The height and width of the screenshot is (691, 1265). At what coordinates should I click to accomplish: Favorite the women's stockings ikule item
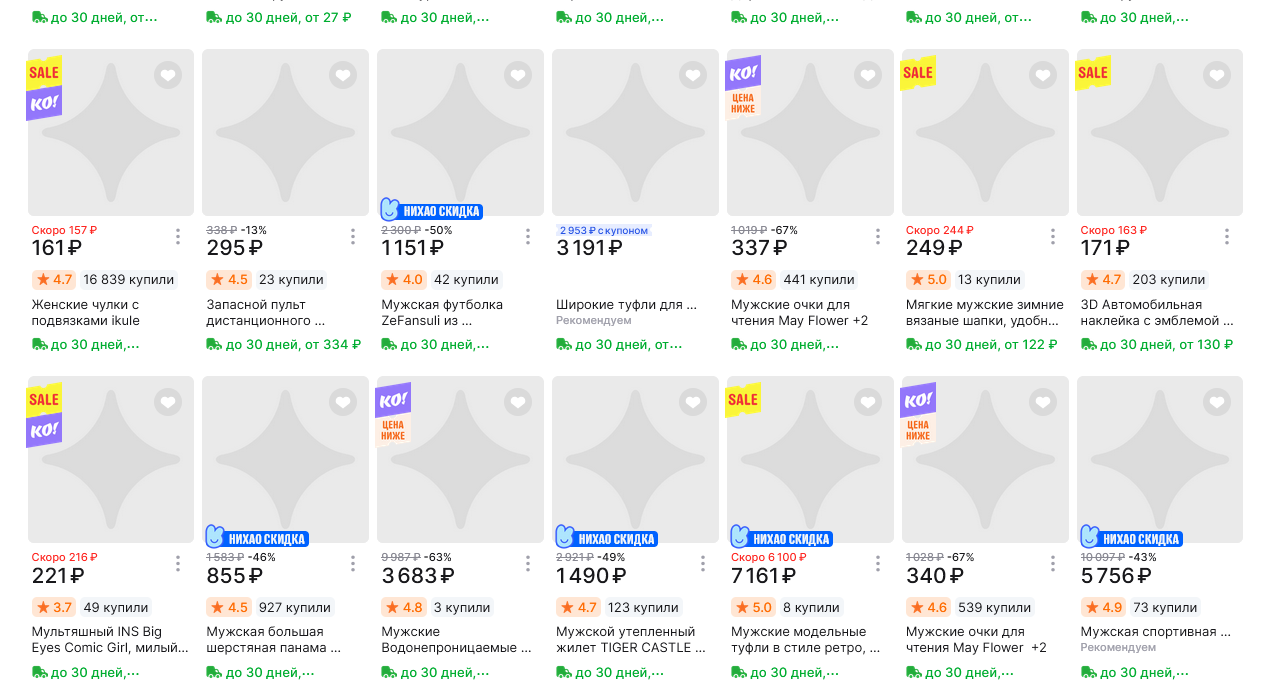pos(168,75)
